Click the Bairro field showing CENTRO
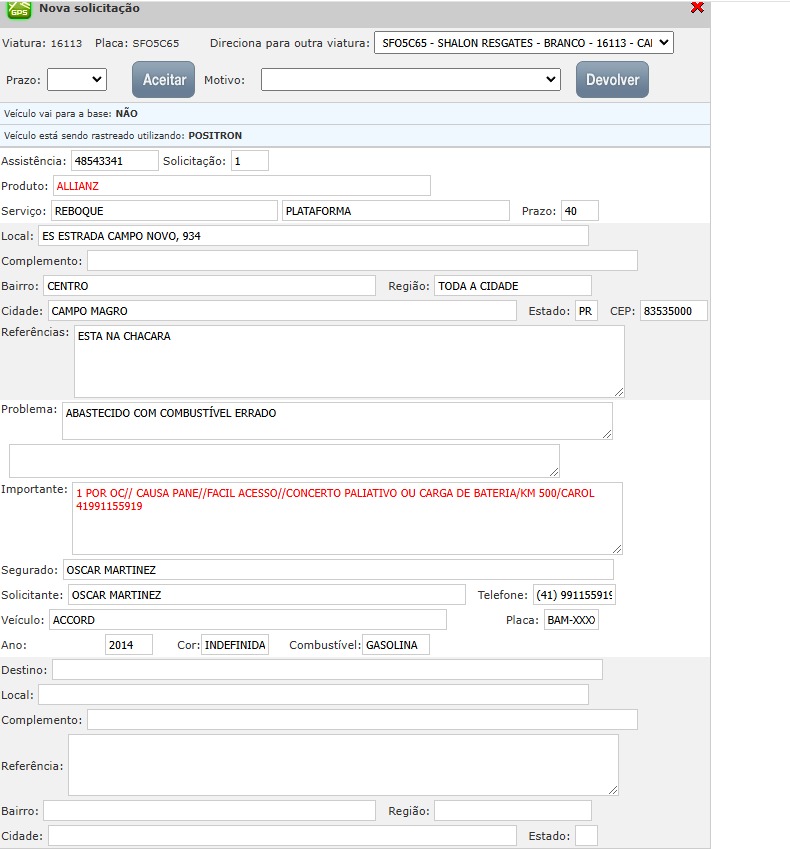The image size is (790, 849). pyautogui.click(x=210, y=285)
